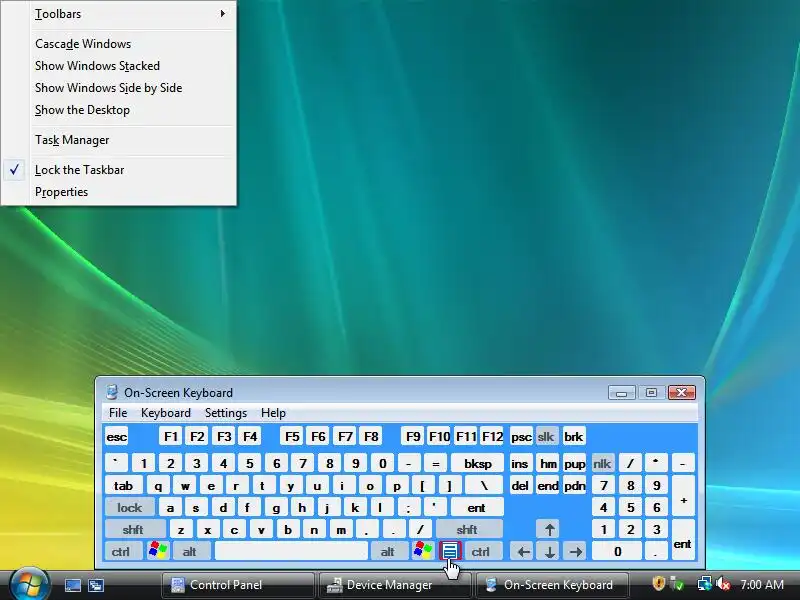Viewport: 800px width, 600px height.
Task: Toggle the caps lock key
Action: pos(130,507)
